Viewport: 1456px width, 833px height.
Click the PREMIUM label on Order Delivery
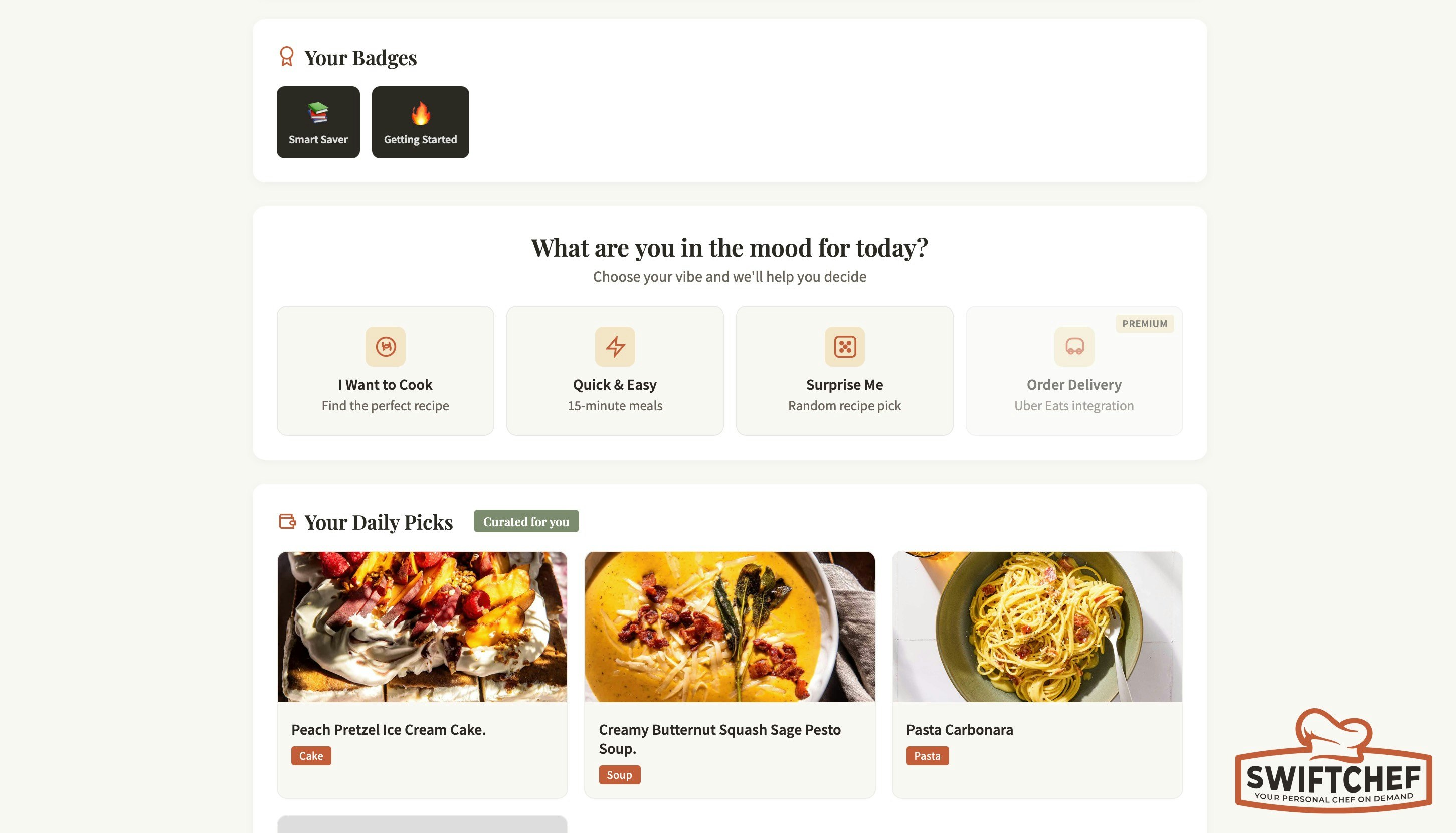pos(1144,323)
